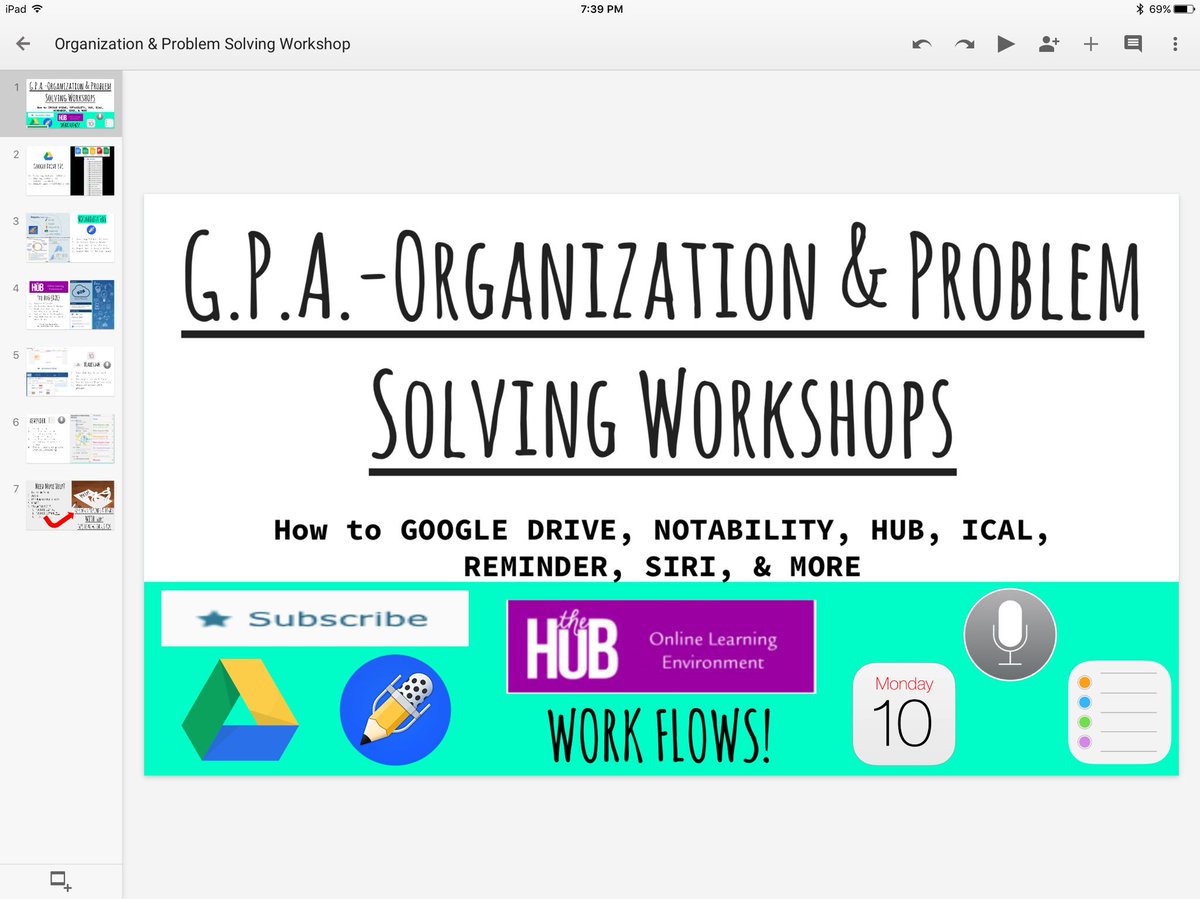The width and height of the screenshot is (1200, 899).
Task: Select the Notability pencil microphone icon
Action: coord(395,710)
